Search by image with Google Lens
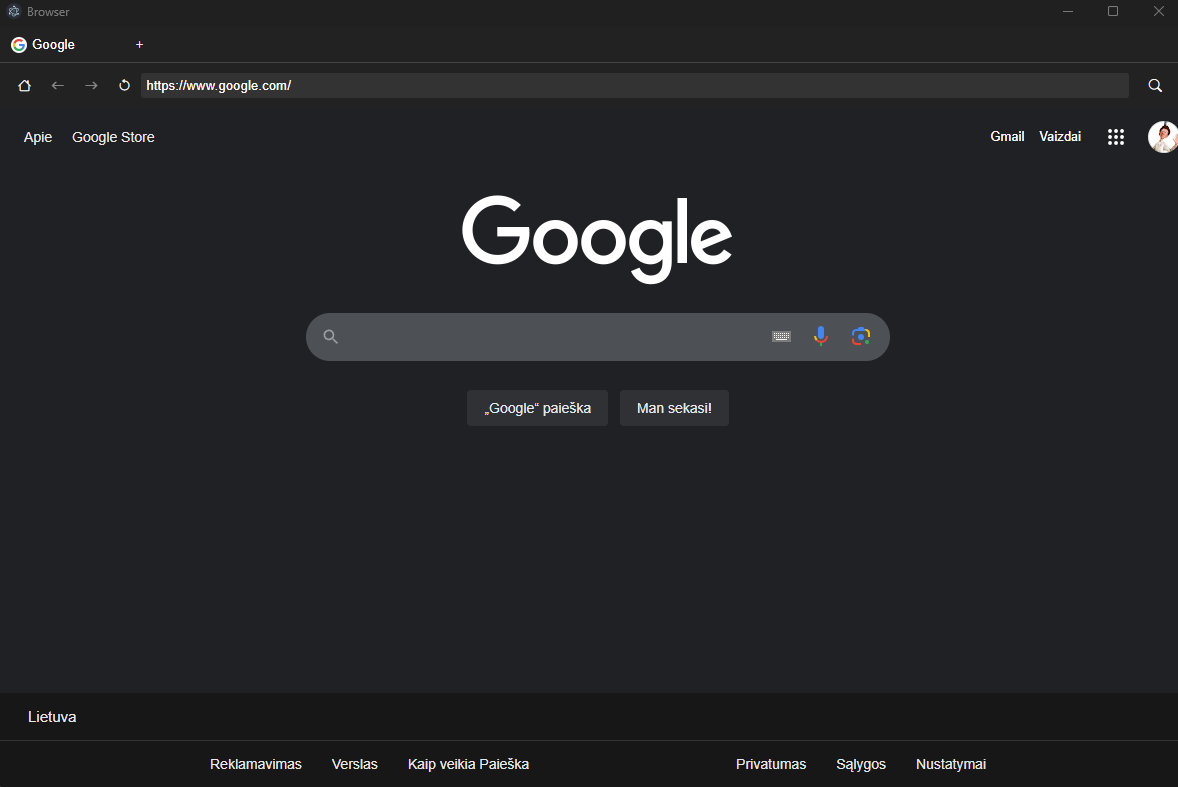 click(861, 336)
